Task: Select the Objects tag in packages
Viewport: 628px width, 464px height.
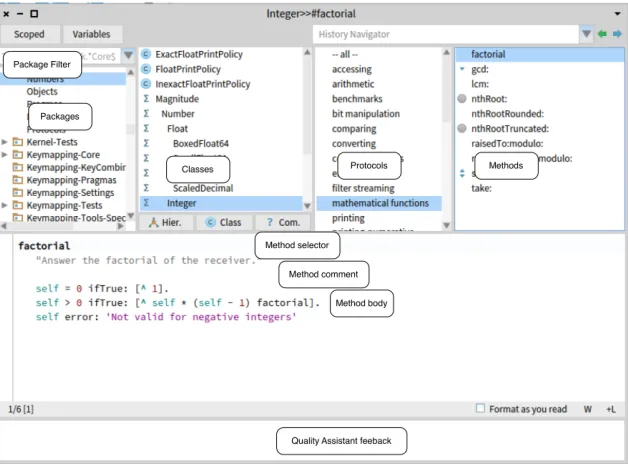Action: tap(42, 91)
